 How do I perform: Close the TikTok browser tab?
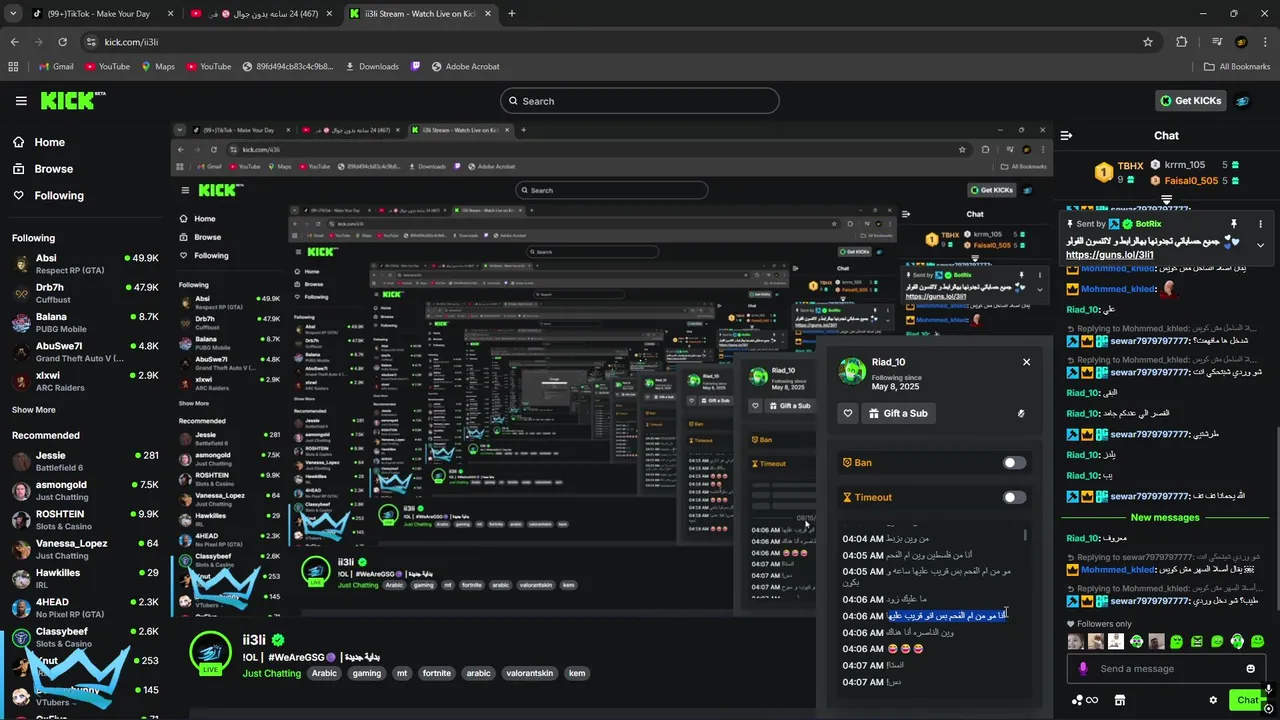[x=170, y=14]
